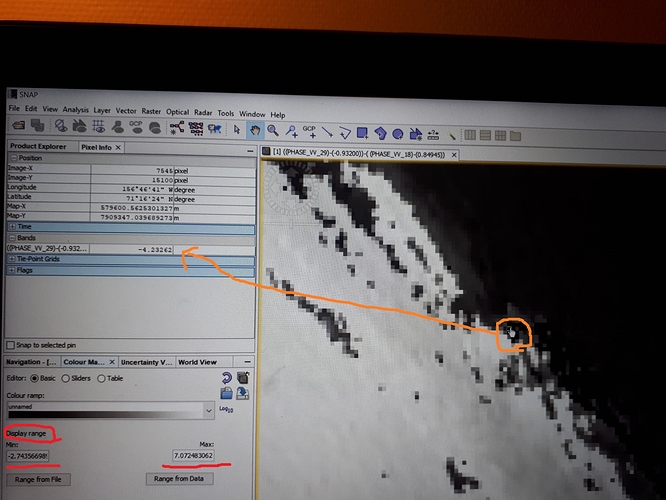Toggle the GCP overlay icon in toolbar
This screenshot has height=500, width=666.
click(136, 127)
